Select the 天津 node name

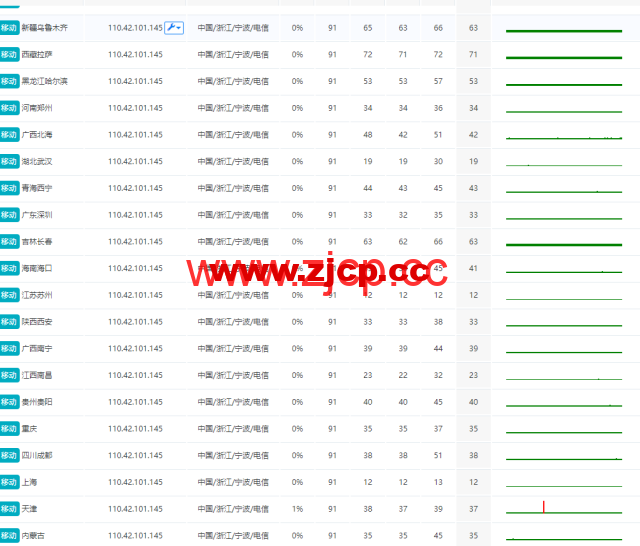tap(29, 509)
